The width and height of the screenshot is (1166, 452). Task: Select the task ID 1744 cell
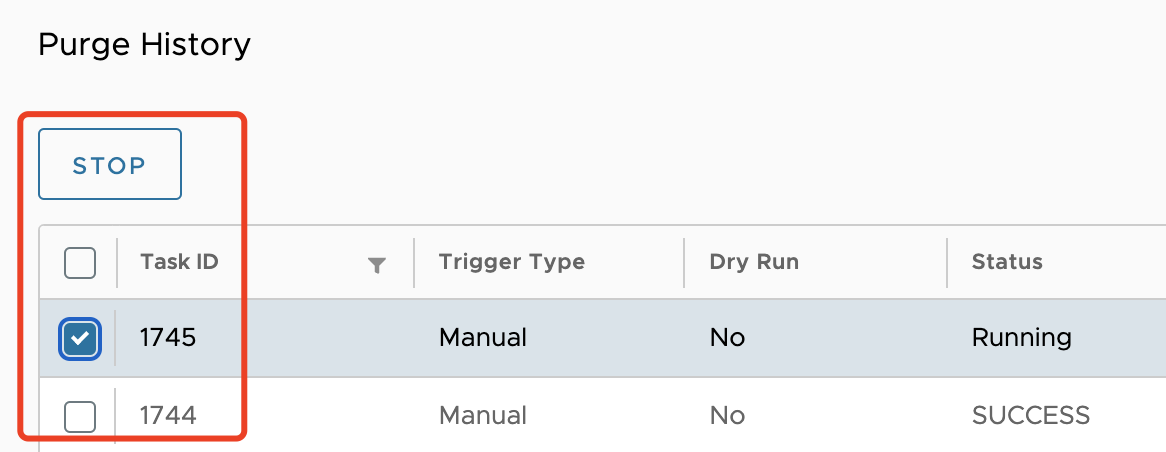pyautogui.click(x=168, y=415)
